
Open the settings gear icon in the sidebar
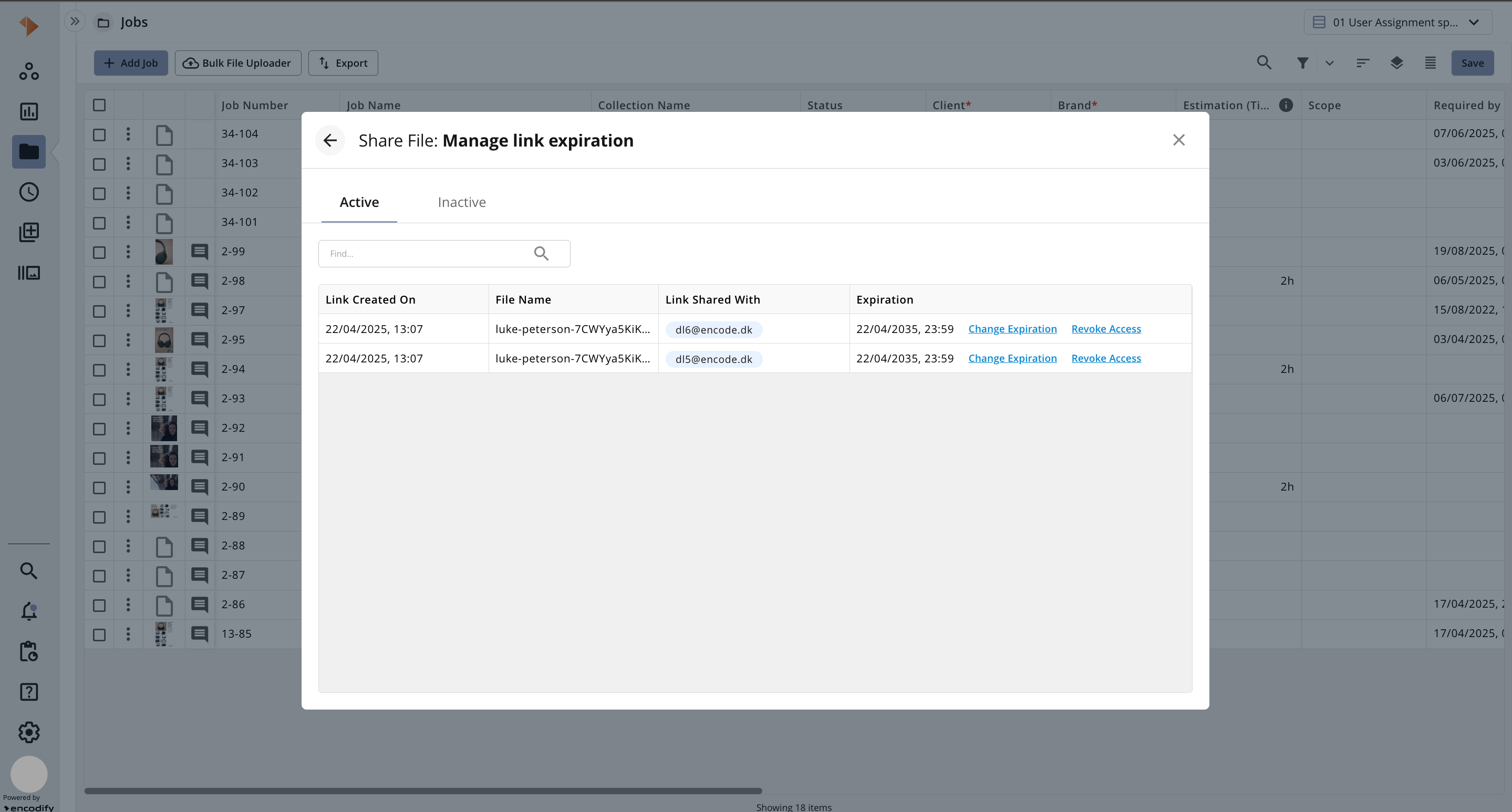point(29,732)
